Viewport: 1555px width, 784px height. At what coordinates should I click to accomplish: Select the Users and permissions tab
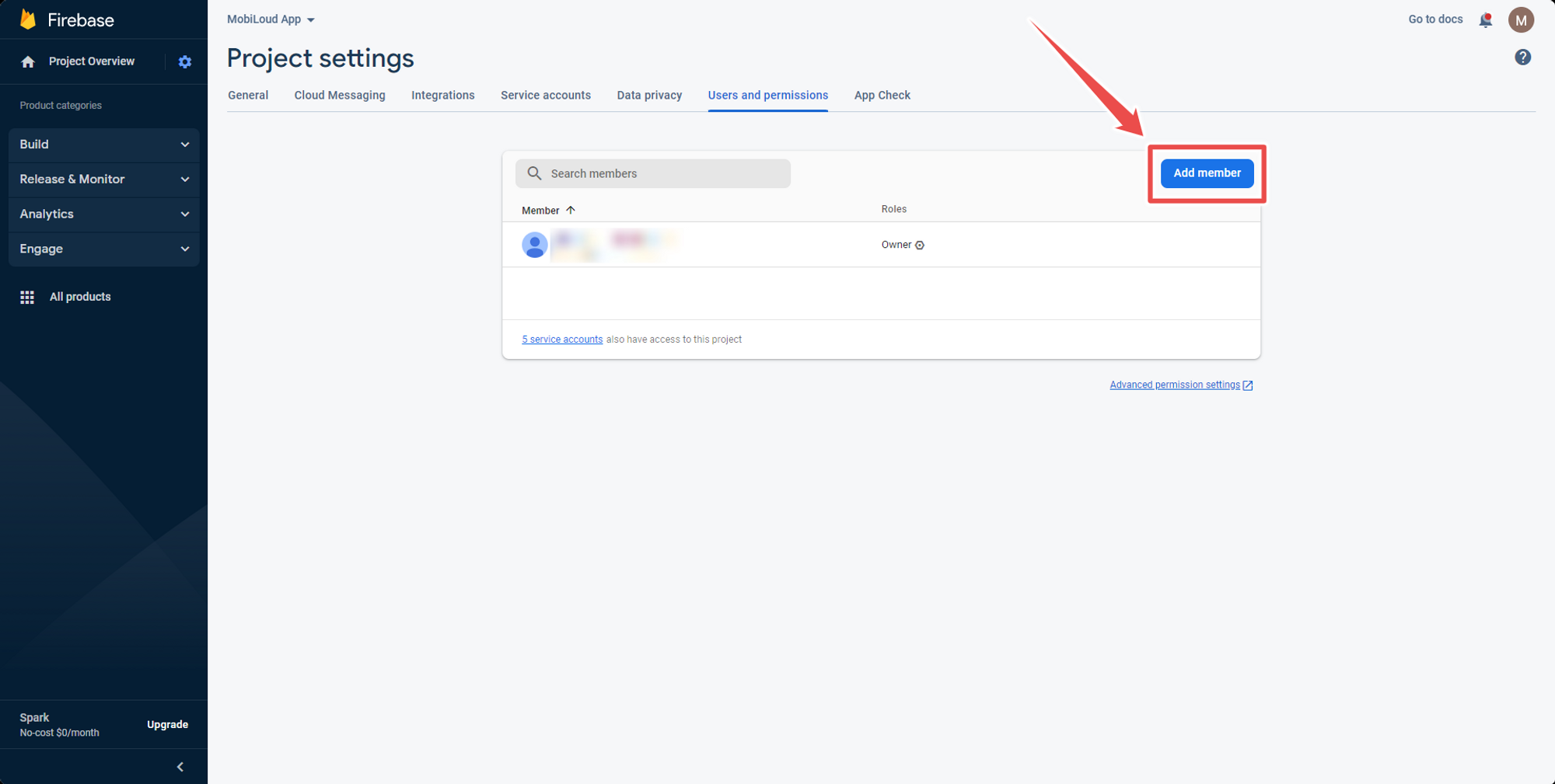click(768, 96)
